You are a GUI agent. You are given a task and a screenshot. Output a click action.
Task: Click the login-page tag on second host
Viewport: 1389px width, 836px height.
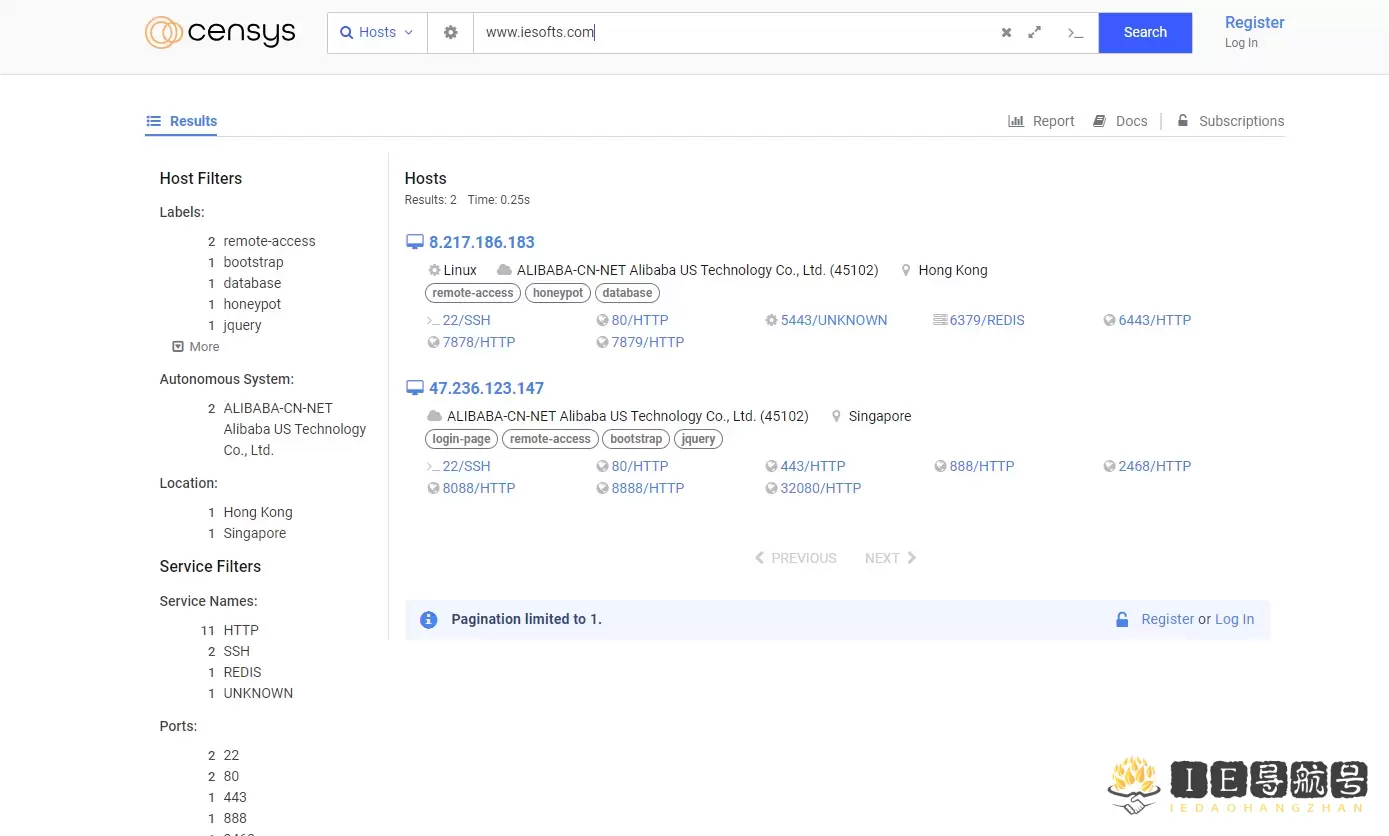pos(461,439)
